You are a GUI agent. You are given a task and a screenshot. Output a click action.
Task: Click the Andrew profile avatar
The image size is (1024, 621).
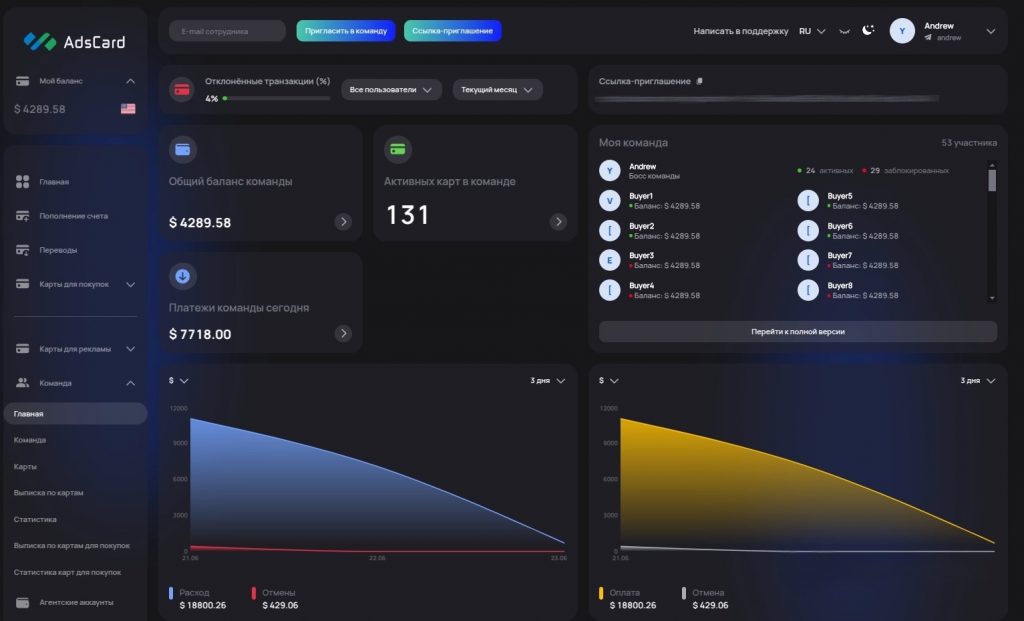(903, 31)
